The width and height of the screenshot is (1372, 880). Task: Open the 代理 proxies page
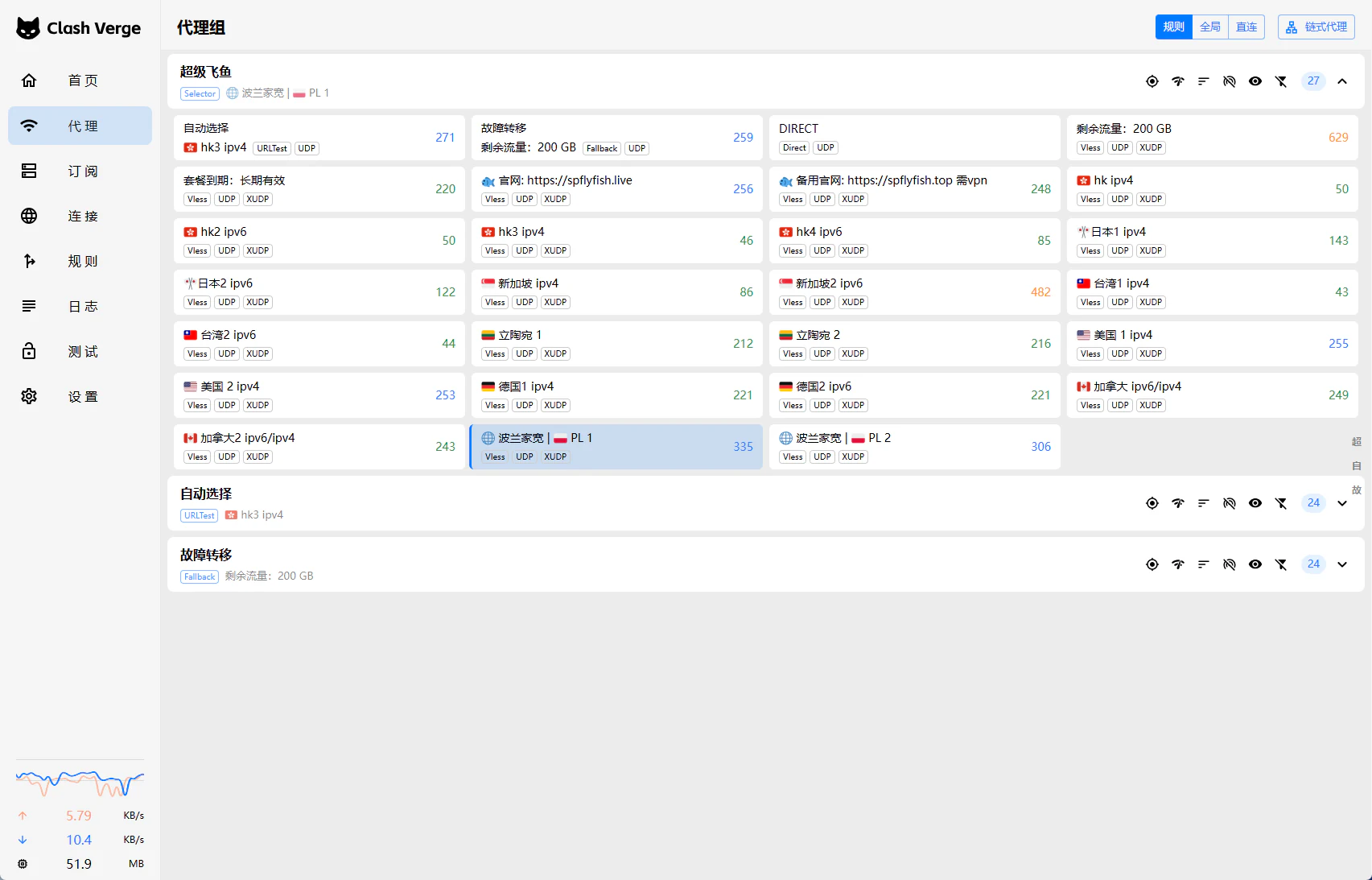pyautogui.click(x=80, y=126)
